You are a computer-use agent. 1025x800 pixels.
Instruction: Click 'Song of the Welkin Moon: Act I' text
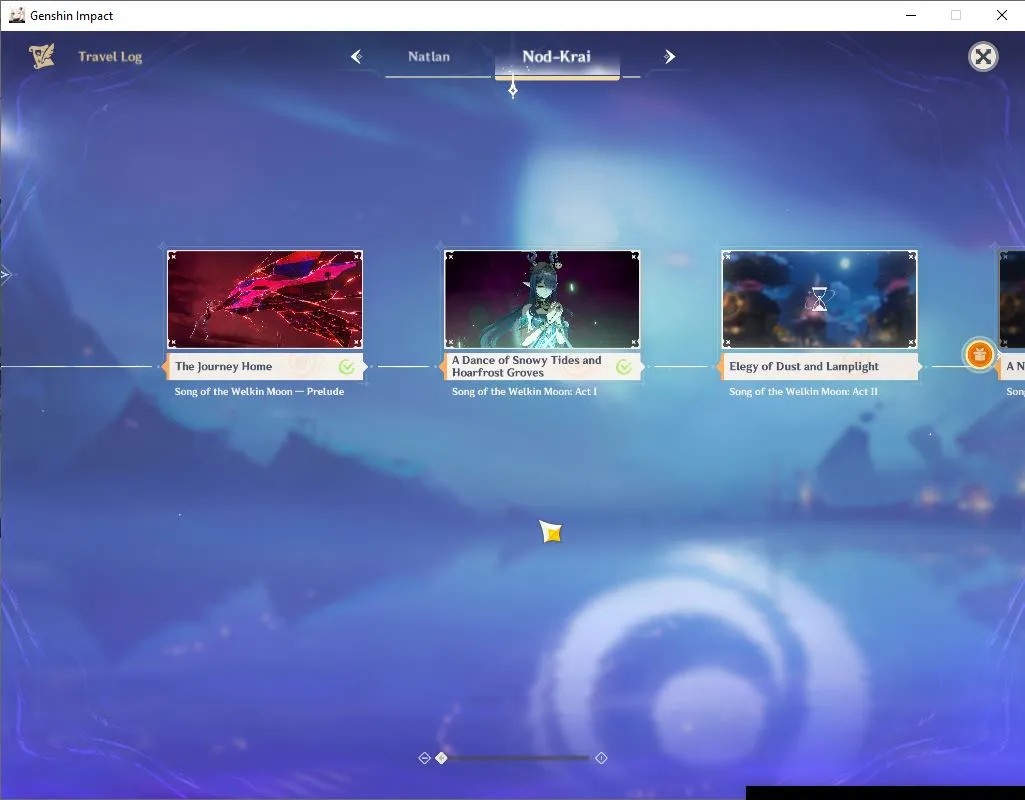point(524,392)
